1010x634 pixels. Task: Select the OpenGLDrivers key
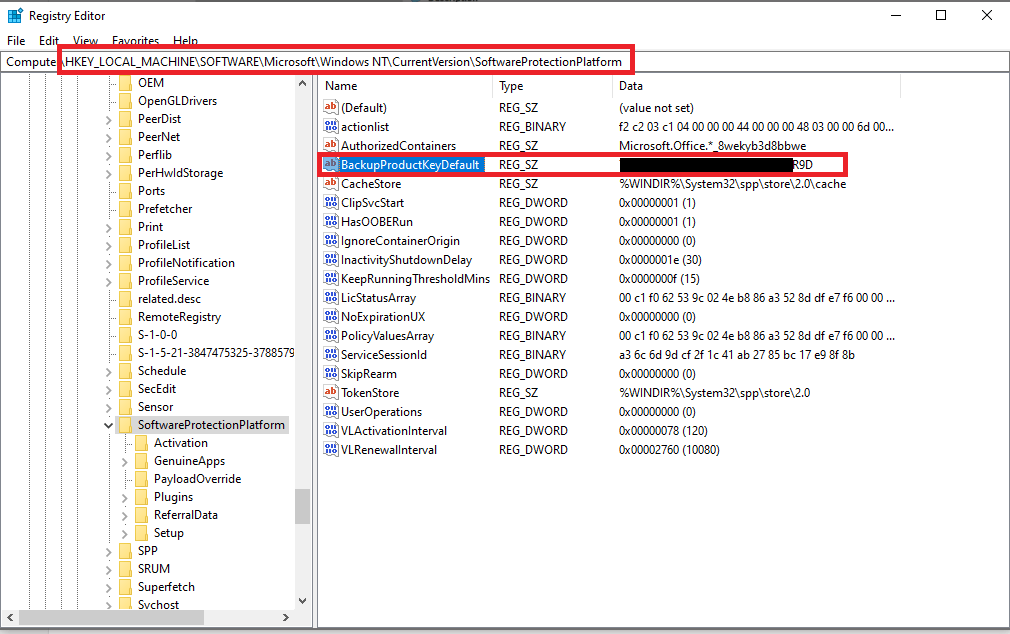click(x=177, y=101)
